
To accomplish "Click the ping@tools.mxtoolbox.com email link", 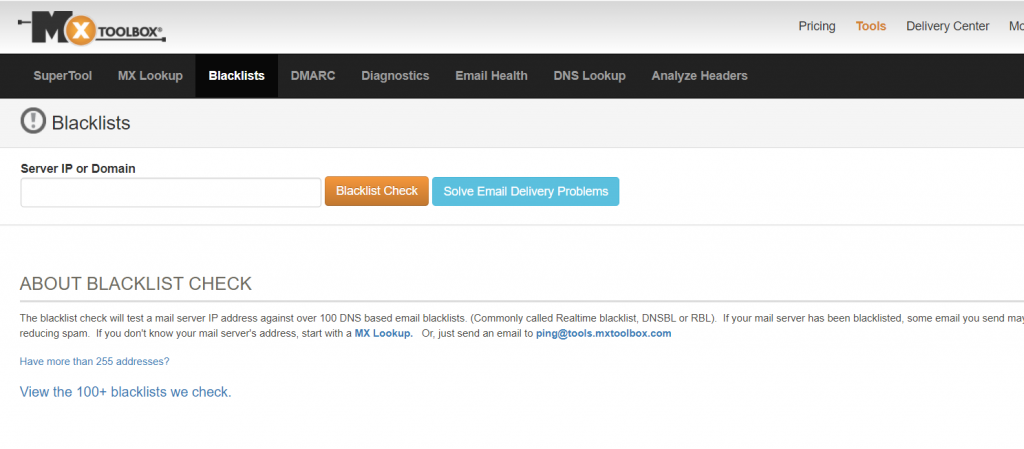I will pyautogui.click(x=603, y=333).
